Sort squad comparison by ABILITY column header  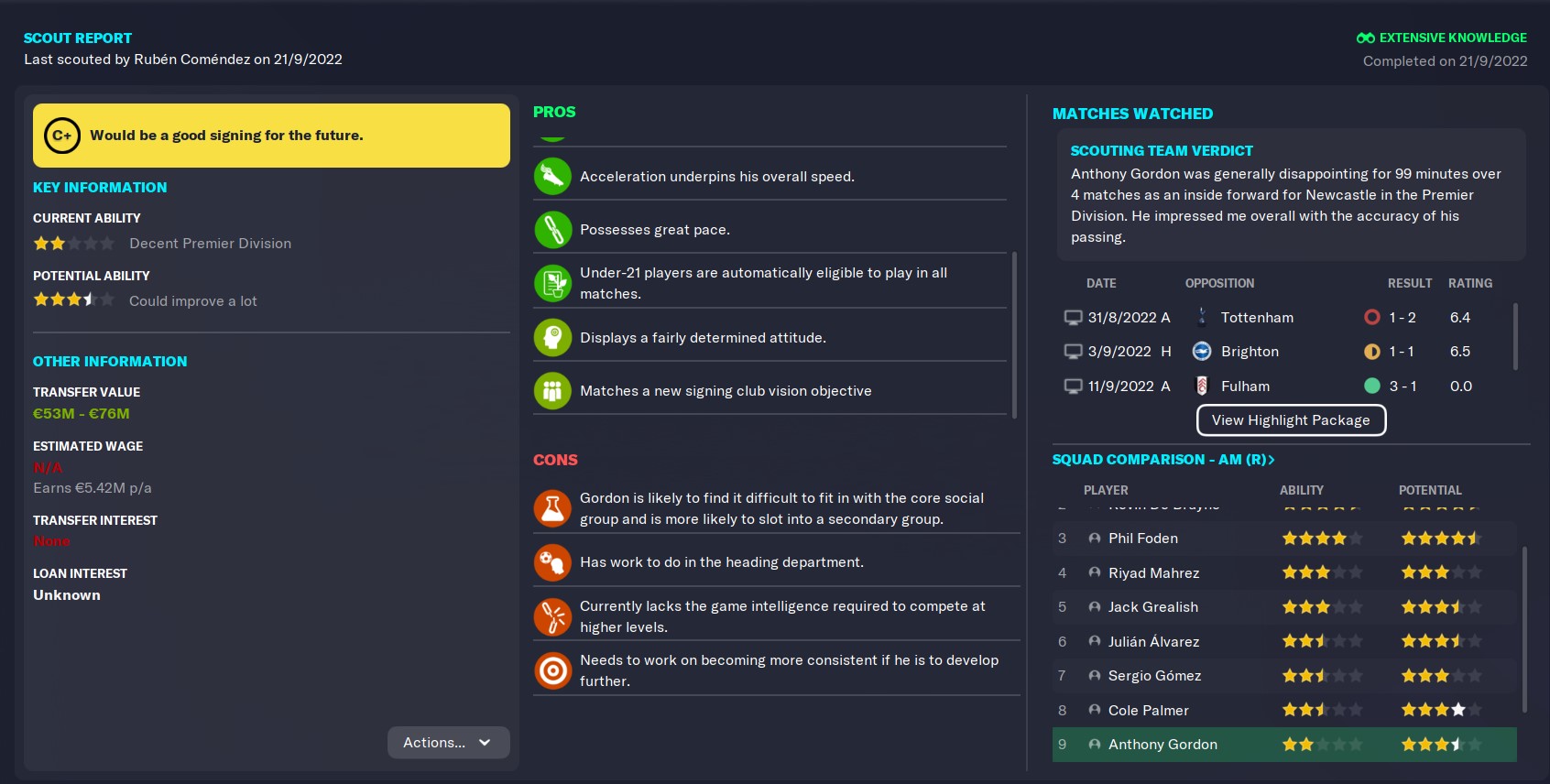click(1302, 491)
